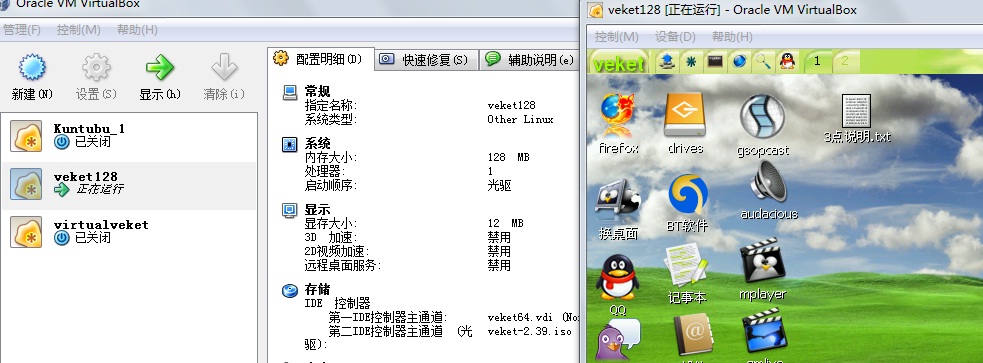Click 128 MB memory size value
The height and width of the screenshot is (363, 983).
(508, 157)
